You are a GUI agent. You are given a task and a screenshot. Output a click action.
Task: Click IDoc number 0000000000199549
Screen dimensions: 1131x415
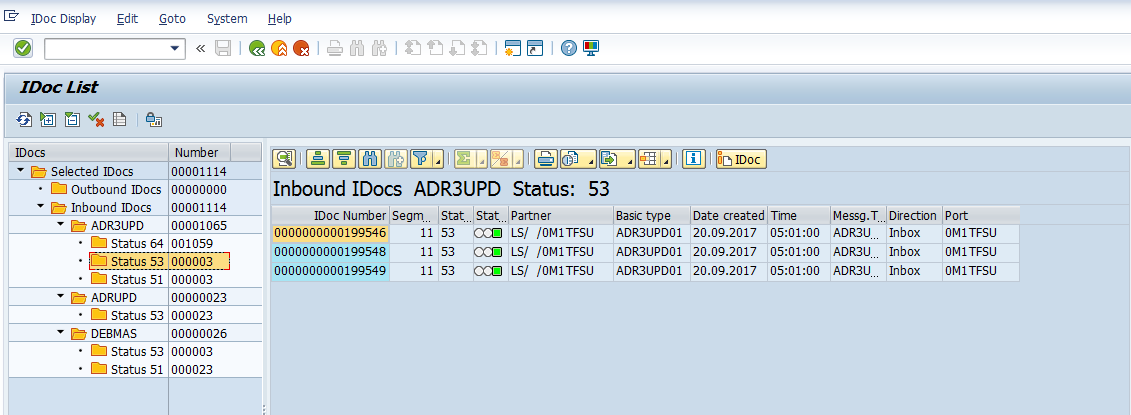[330, 271]
